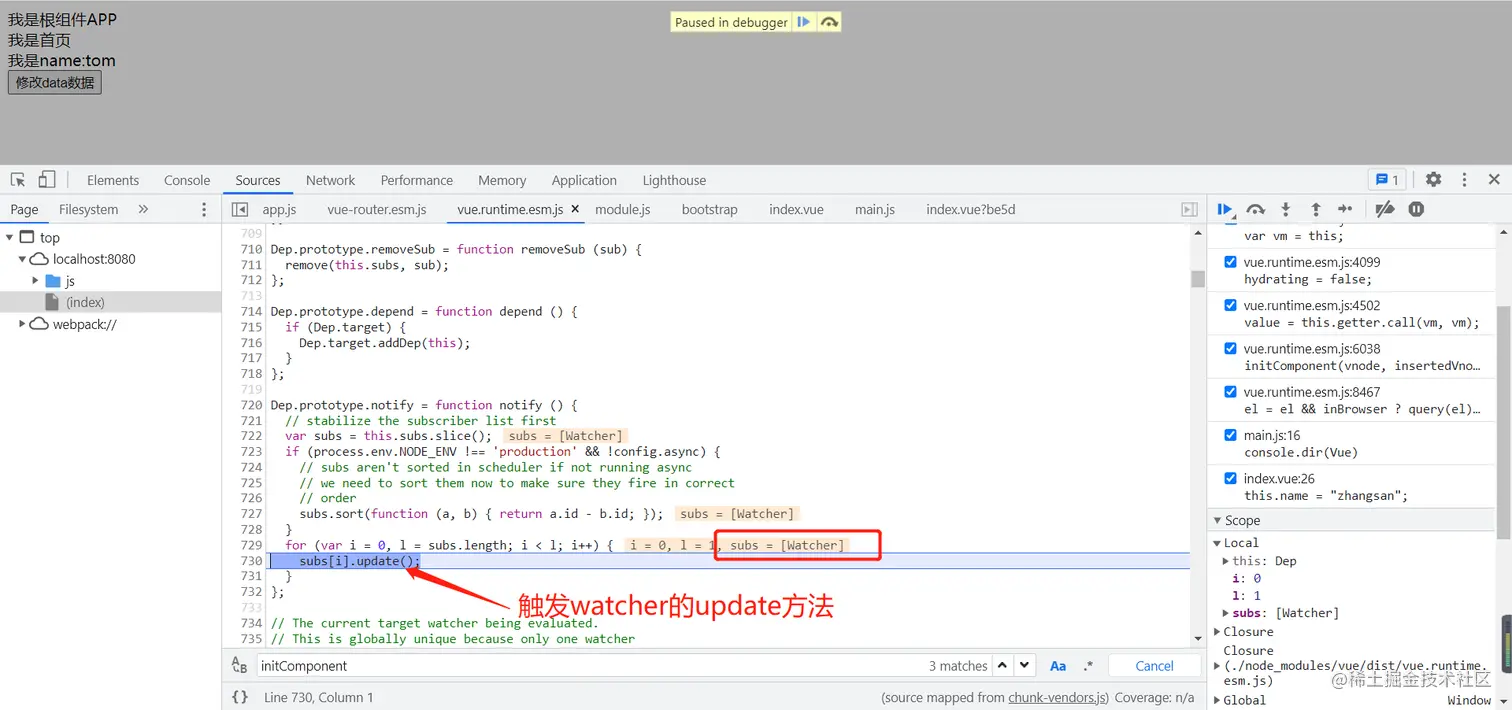
Task: Uncheck breakpoint vue.runtime.esm.js:4099
Action: pyautogui.click(x=1230, y=262)
